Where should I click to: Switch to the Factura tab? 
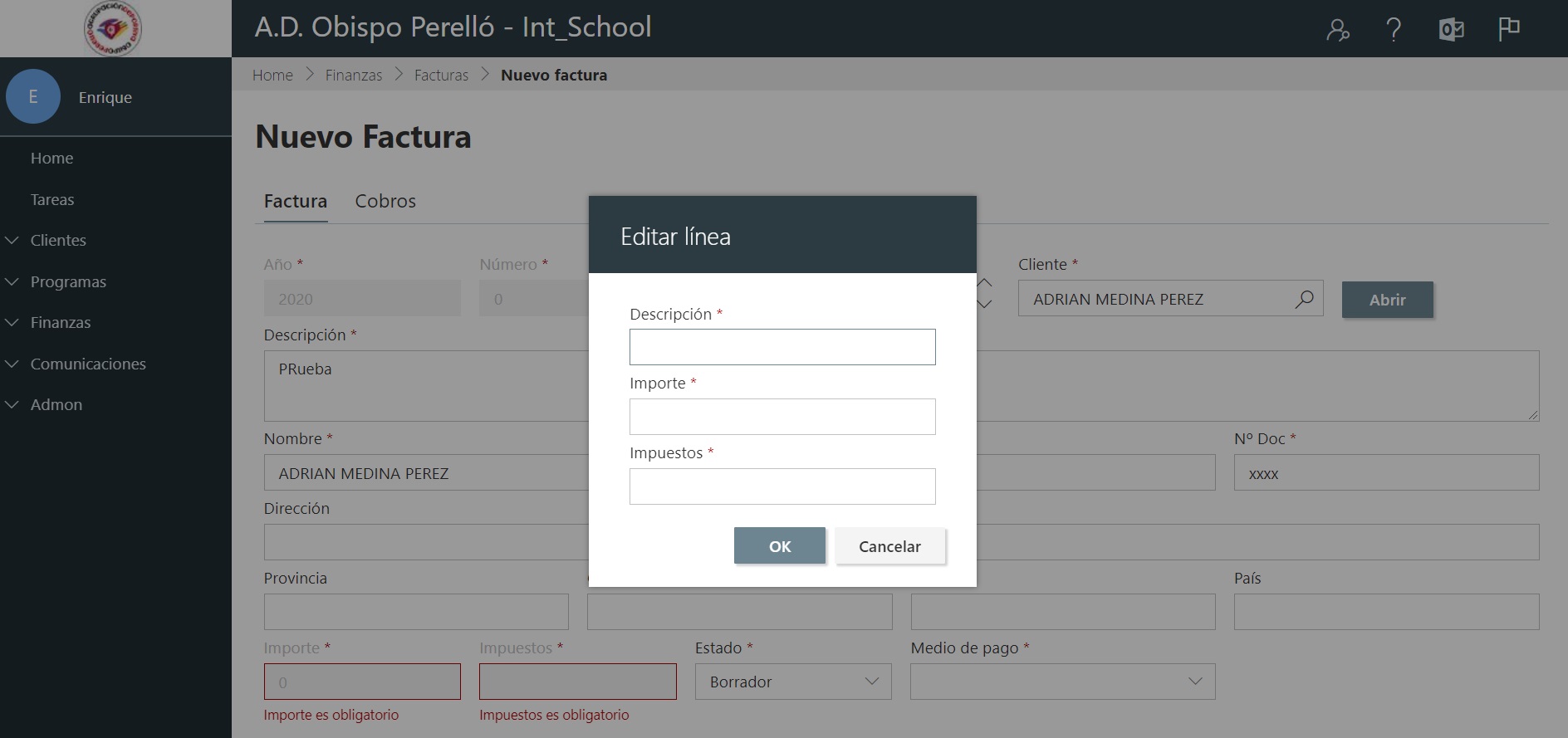[296, 201]
